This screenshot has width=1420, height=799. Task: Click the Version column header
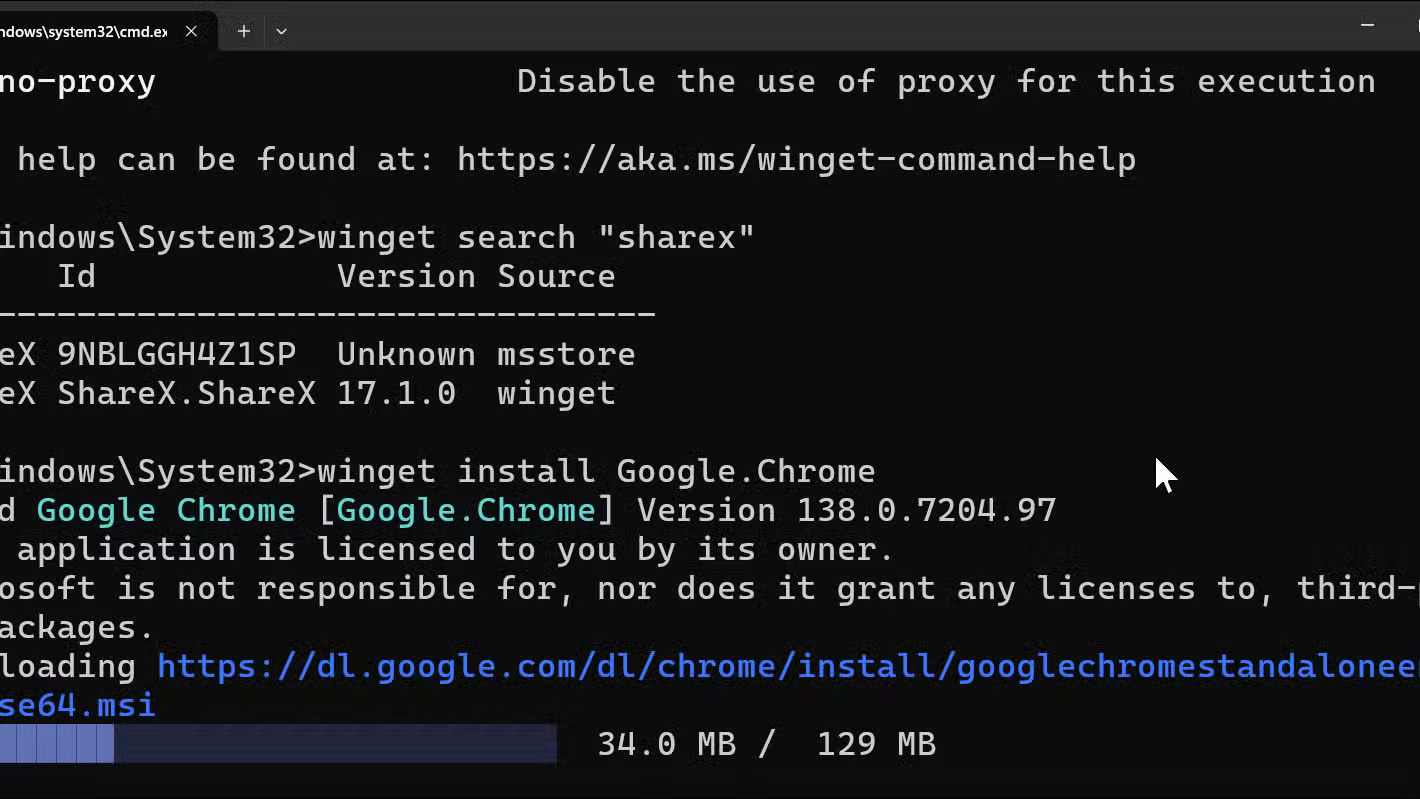pos(406,276)
